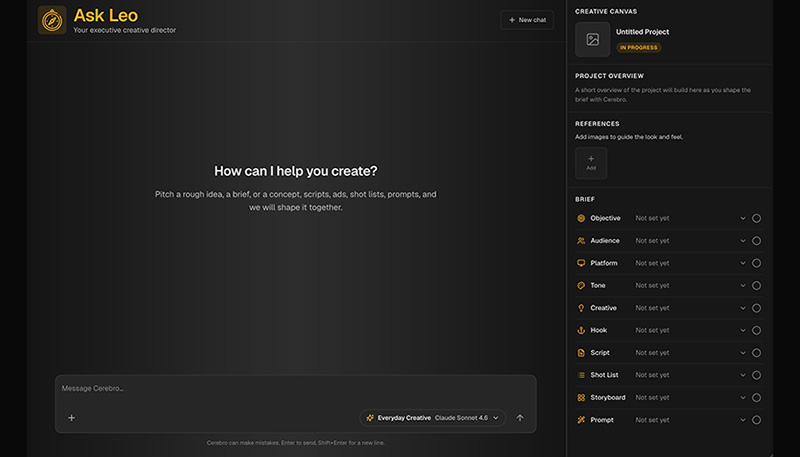The height and width of the screenshot is (457, 800).
Task: Click the Storyboard label
Action: [x=608, y=397]
